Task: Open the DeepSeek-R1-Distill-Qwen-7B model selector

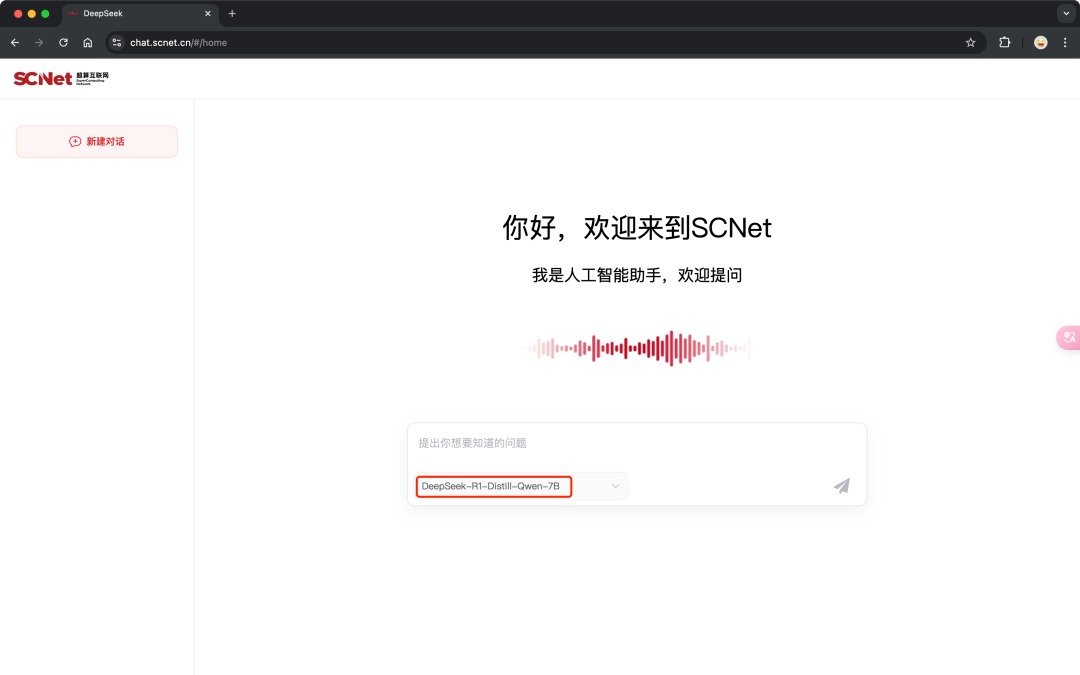Action: point(494,486)
